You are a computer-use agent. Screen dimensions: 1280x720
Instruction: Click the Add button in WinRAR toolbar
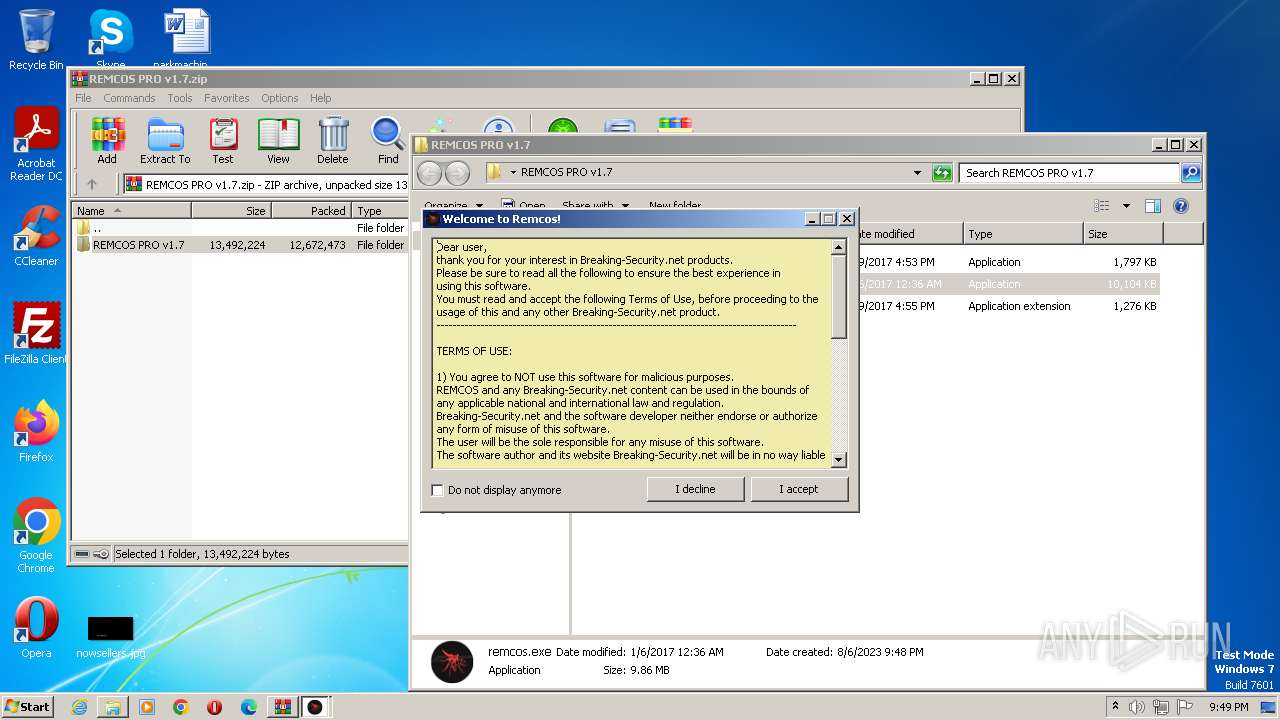(x=107, y=141)
